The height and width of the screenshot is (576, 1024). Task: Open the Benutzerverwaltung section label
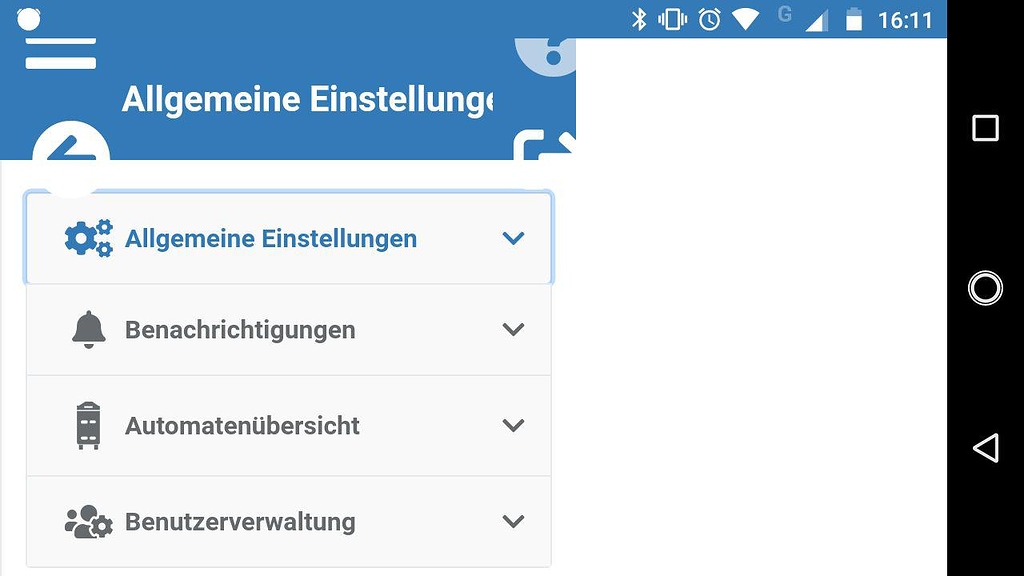240,522
